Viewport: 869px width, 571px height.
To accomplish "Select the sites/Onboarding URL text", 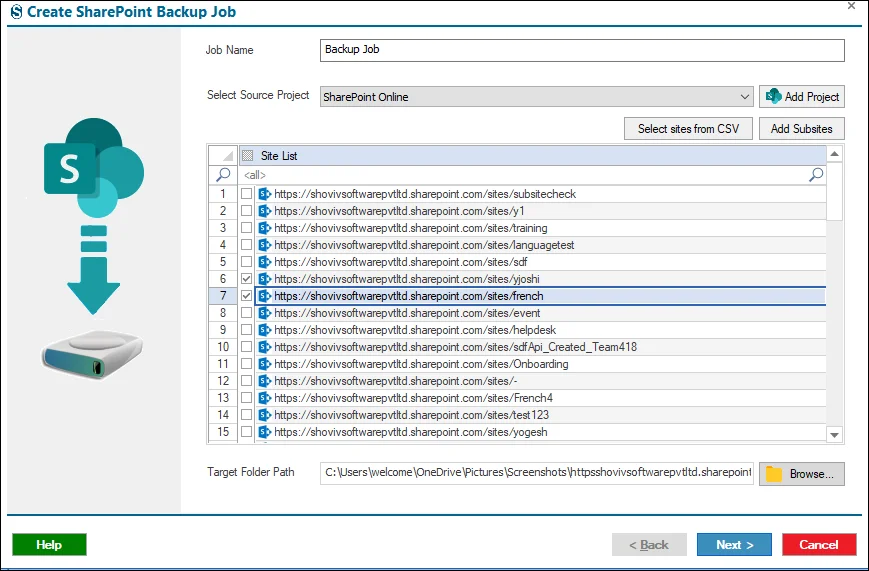I will pyautogui.click(x=421, y=364).
